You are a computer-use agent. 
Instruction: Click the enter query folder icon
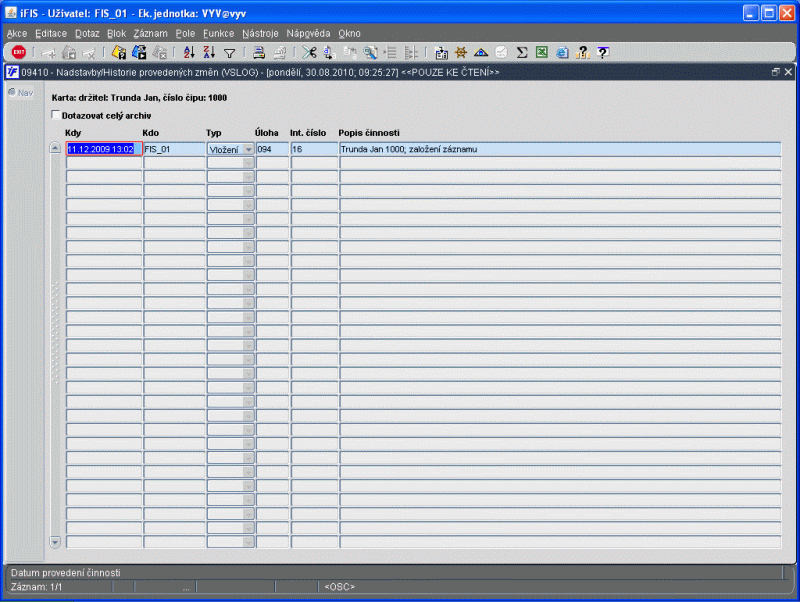click(118, 52)
